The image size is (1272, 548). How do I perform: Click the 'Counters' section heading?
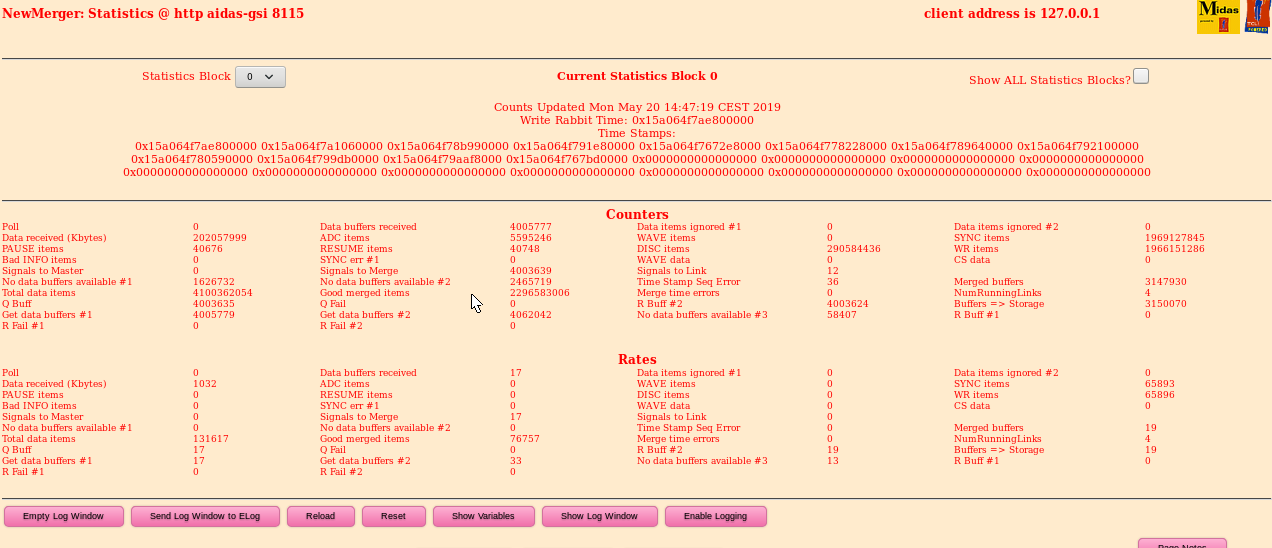coord(637,214)
